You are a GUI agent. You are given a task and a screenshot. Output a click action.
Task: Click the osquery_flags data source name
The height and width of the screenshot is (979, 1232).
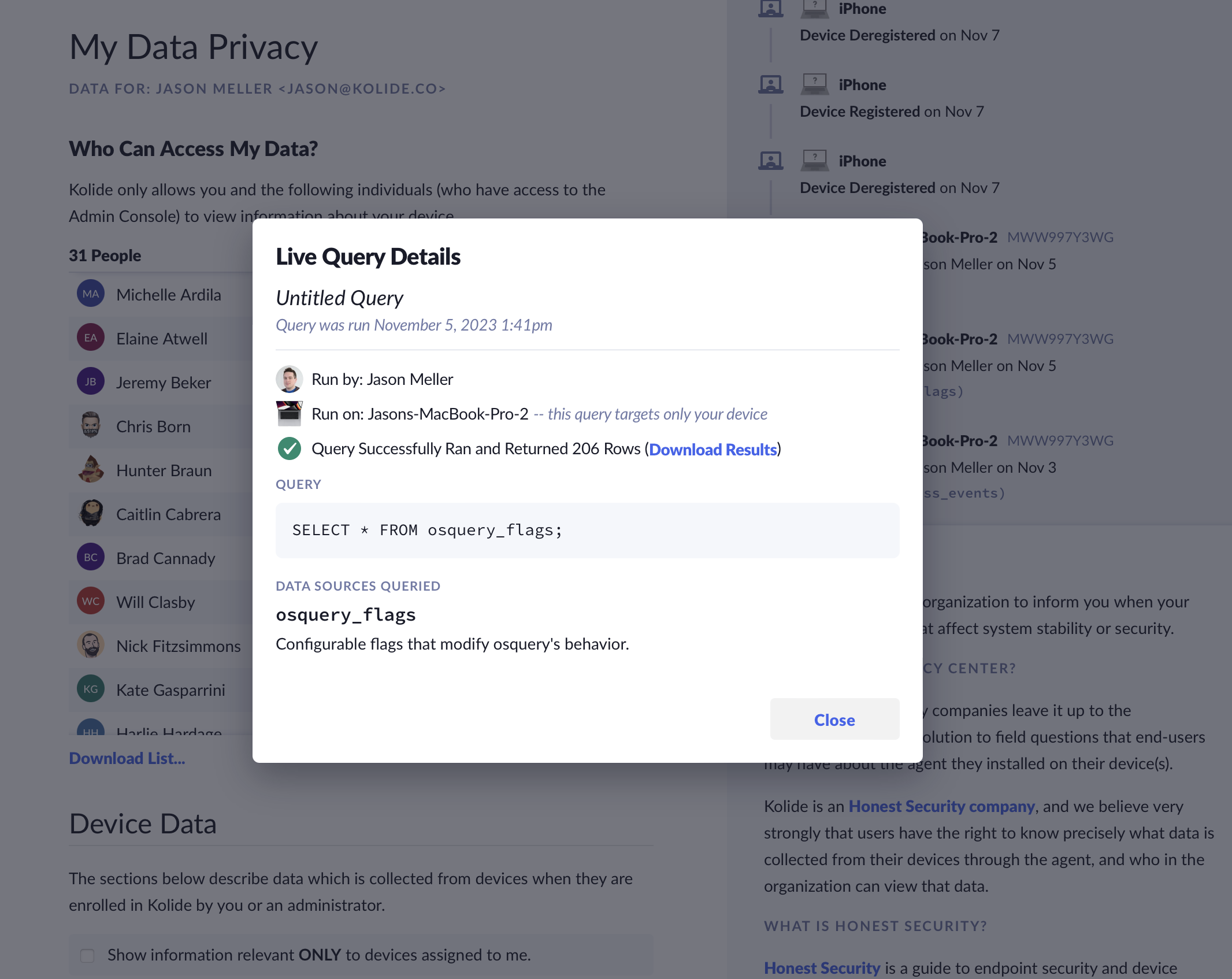pyautogui.click(x=346, y=615)
